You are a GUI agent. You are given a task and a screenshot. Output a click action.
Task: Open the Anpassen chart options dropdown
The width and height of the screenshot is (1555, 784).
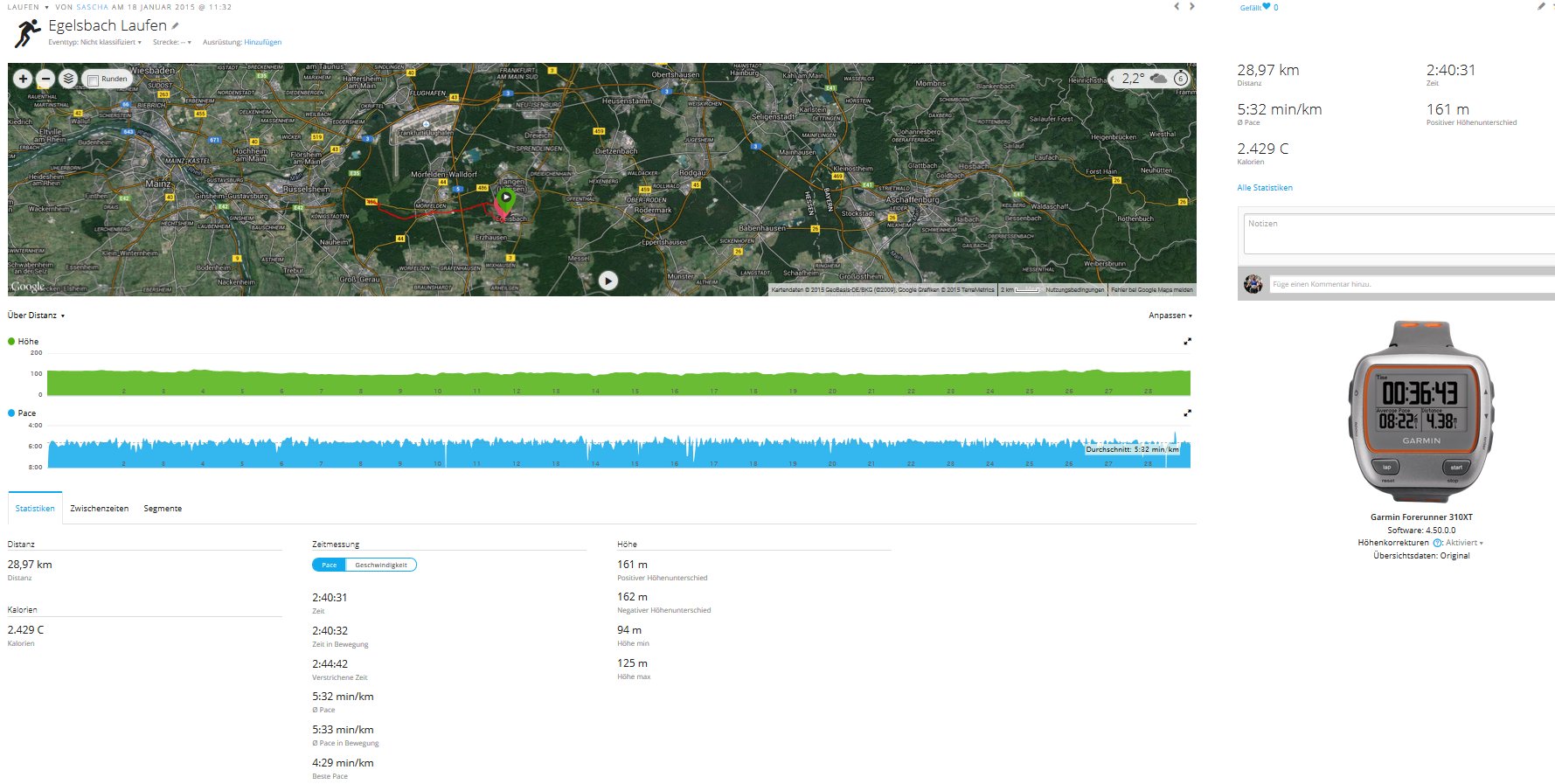1170,316
